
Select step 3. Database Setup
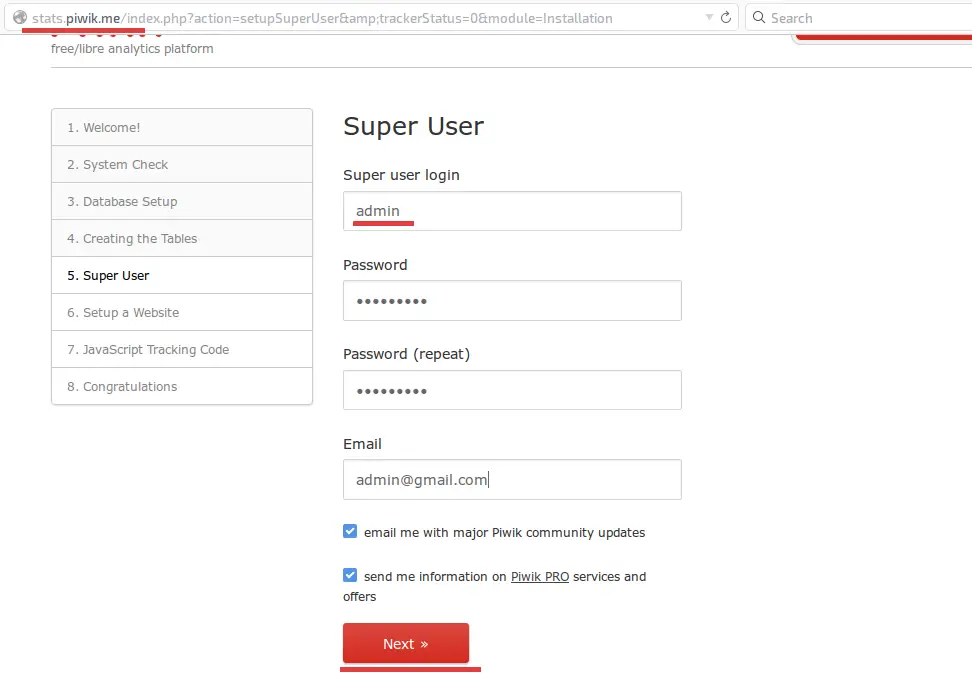182,202
